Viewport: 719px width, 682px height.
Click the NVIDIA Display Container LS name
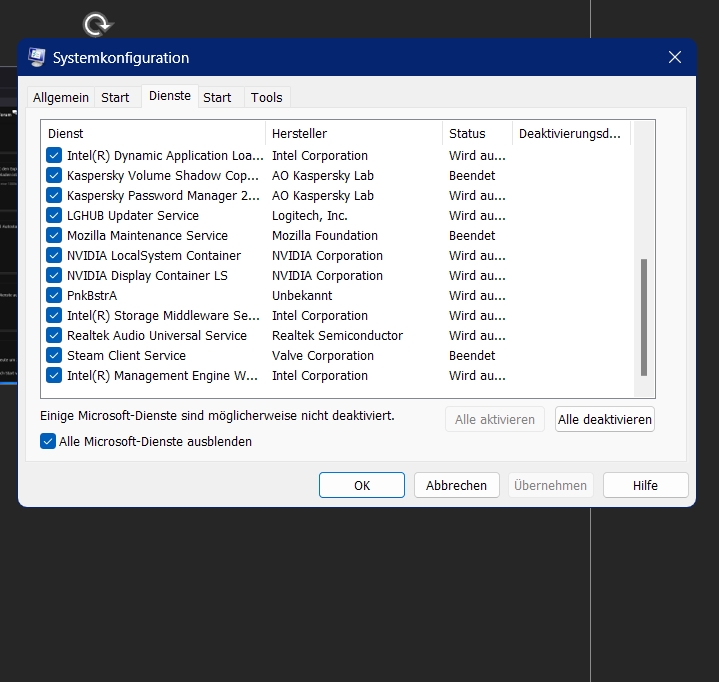[147, 275]
